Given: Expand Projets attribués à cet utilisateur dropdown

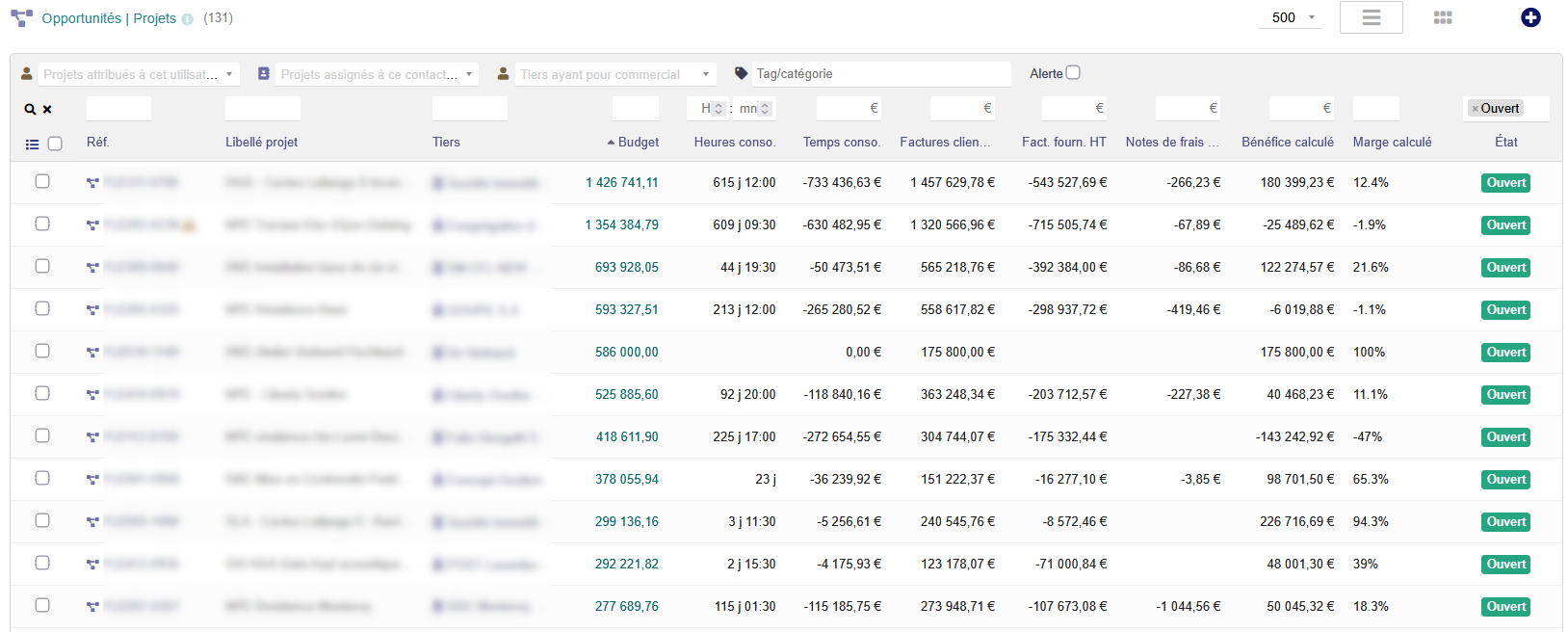Looking at the screenshot, I should coord(138,74).
